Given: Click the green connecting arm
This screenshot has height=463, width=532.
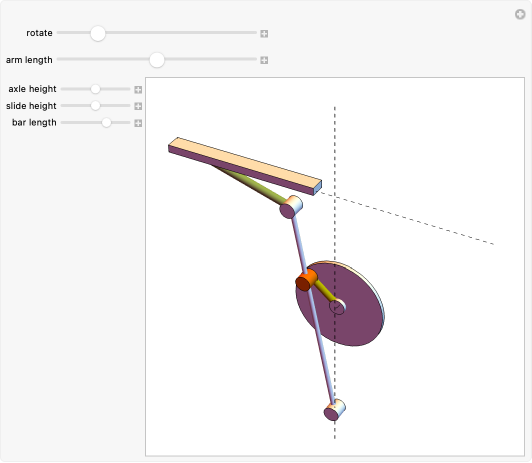Looking at the screenshot, I should click(250, 184).
